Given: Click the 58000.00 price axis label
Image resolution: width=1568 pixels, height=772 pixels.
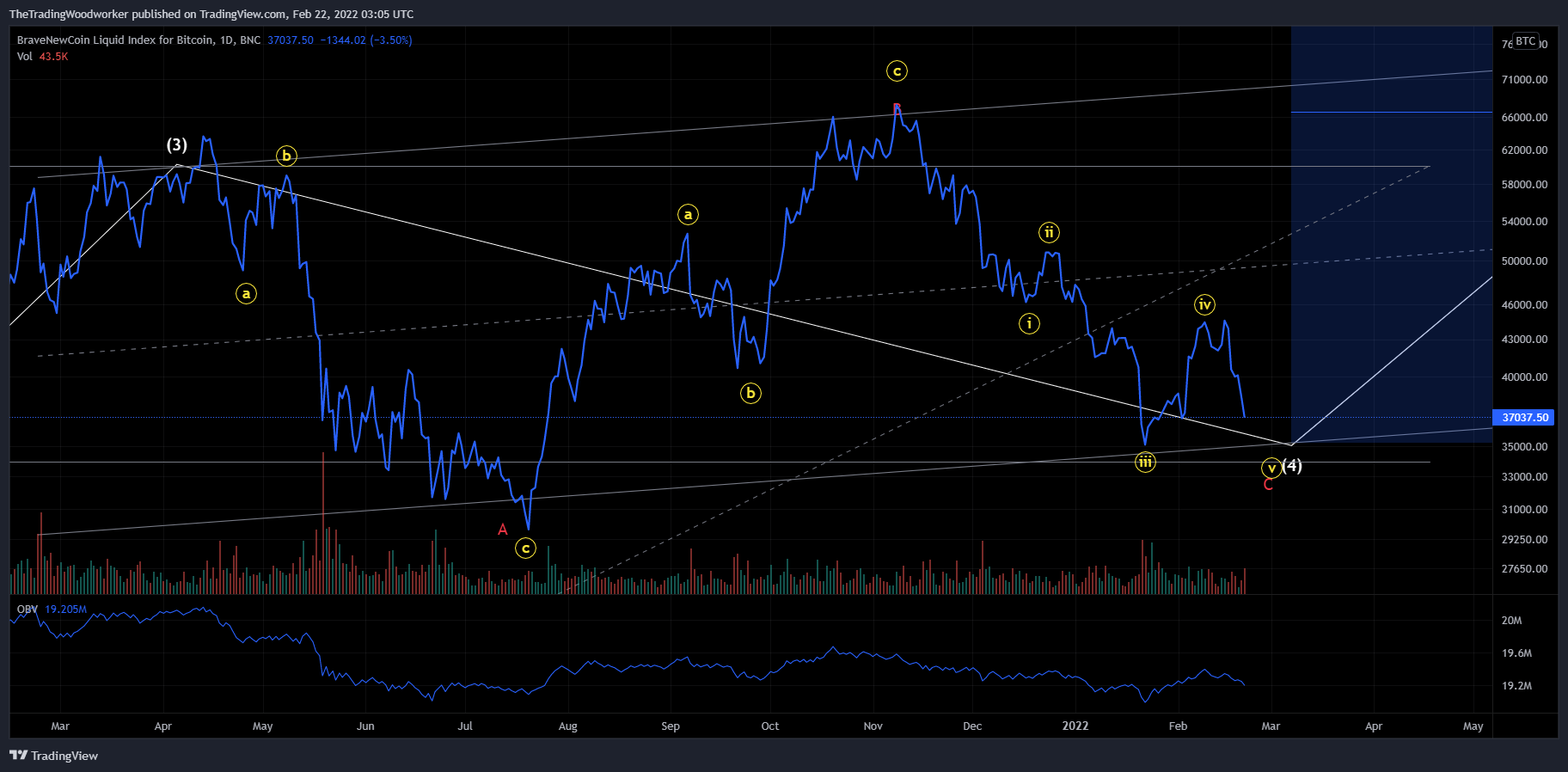Looking at the screenshot, I should (x=1524, y=185).
